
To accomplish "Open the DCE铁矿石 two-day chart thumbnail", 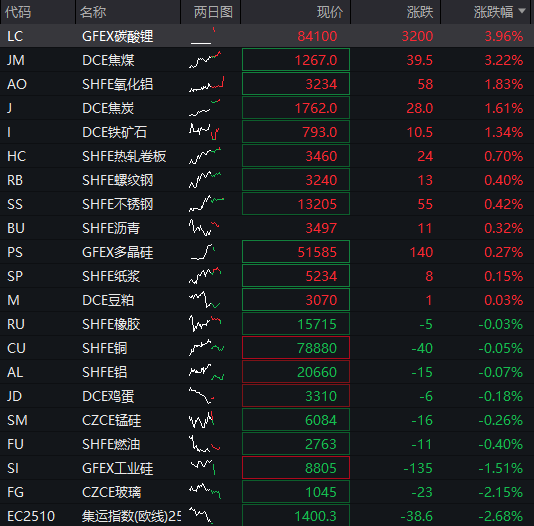I will pyautogui.click(x=204, y=132).
